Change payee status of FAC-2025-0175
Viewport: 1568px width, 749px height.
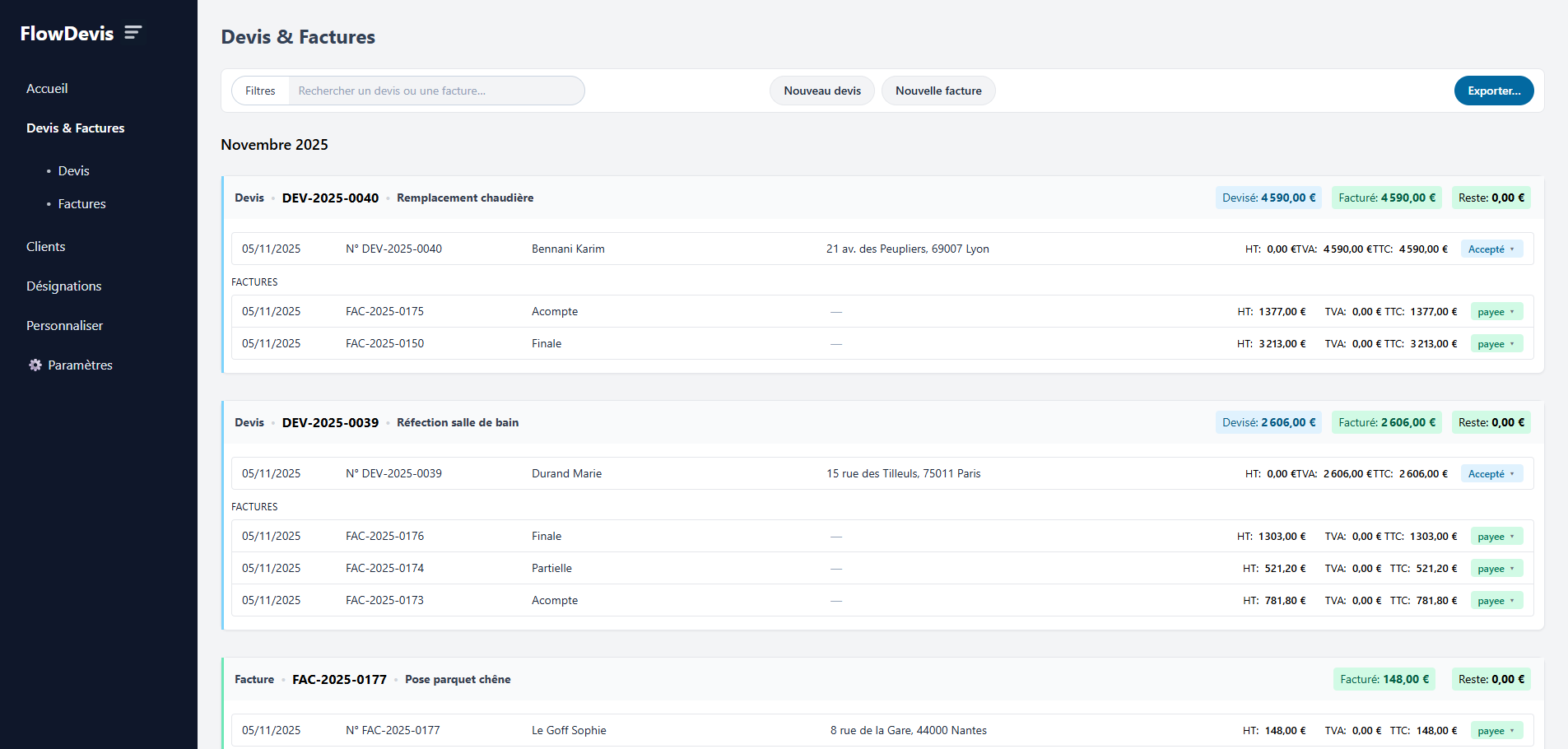[1496, 311]
